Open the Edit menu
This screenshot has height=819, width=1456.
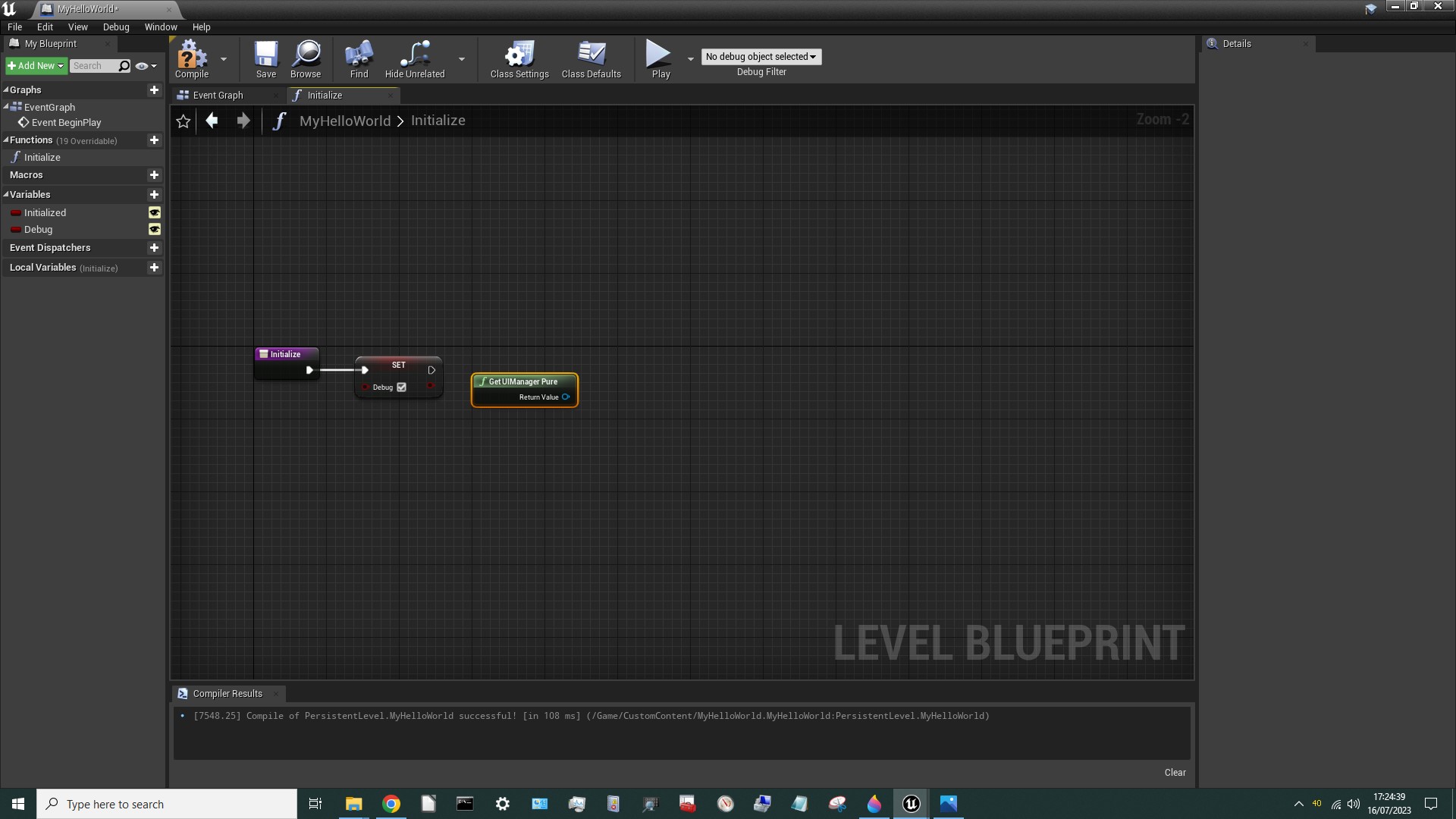coord(45,27)
